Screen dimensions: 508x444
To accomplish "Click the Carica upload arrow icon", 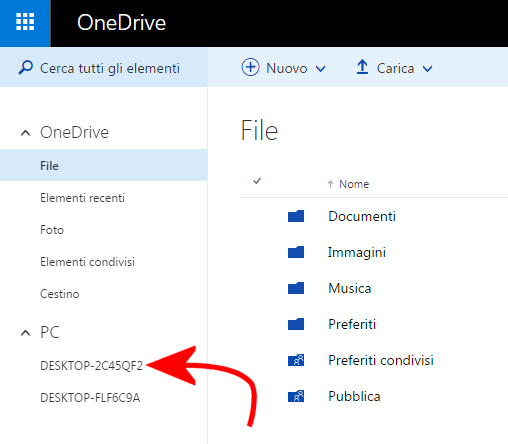I will 362,67.
